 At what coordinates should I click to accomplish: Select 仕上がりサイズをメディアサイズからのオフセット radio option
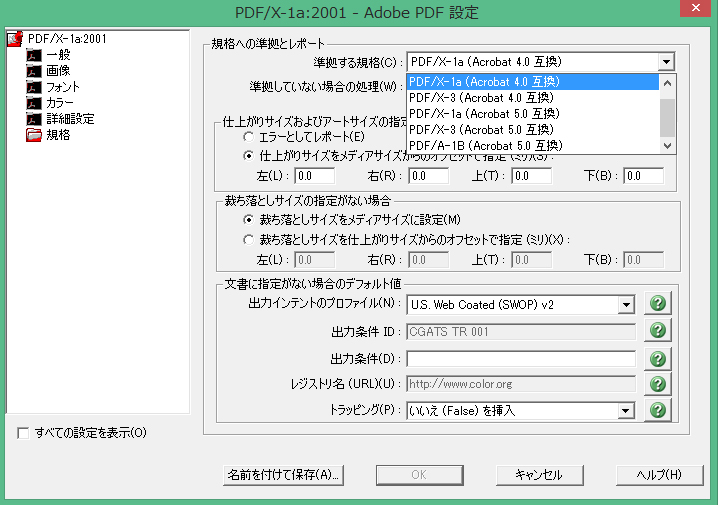tap(248, 156)
